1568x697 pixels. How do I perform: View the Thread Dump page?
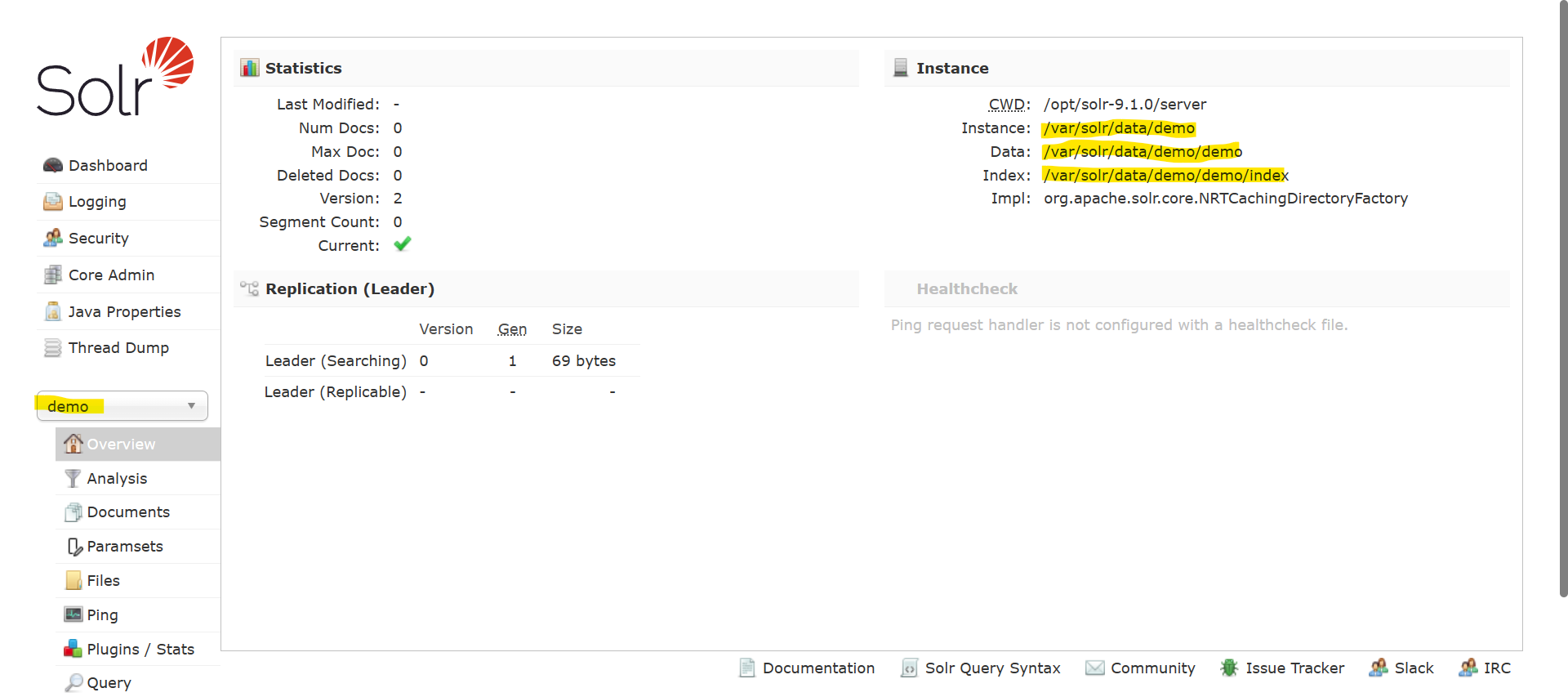point(128,348)
